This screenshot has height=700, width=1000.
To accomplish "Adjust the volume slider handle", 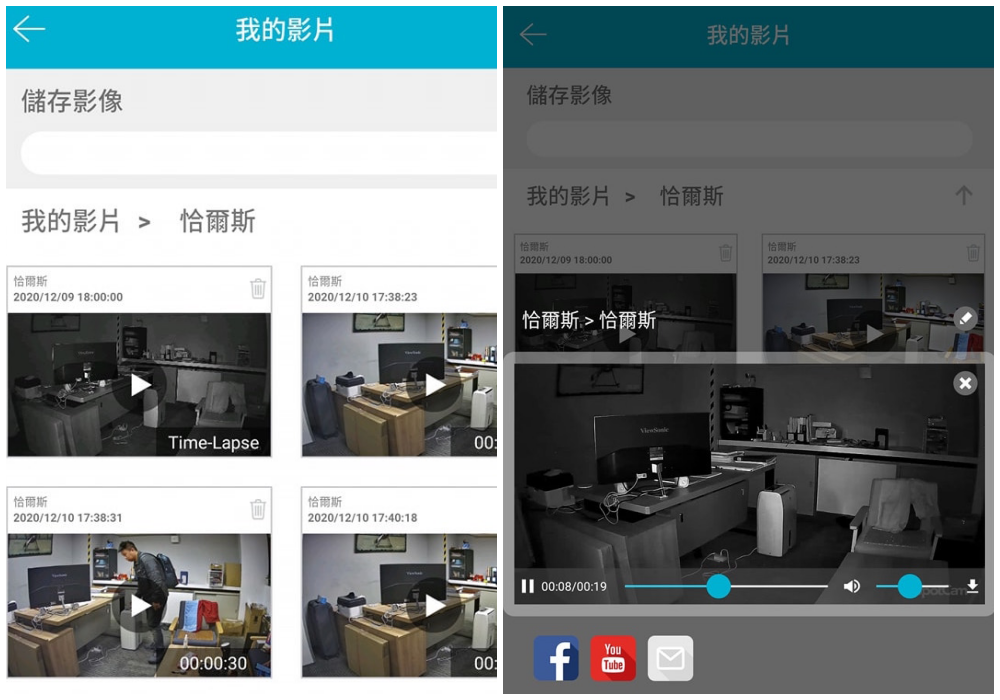I will (909, 586).
